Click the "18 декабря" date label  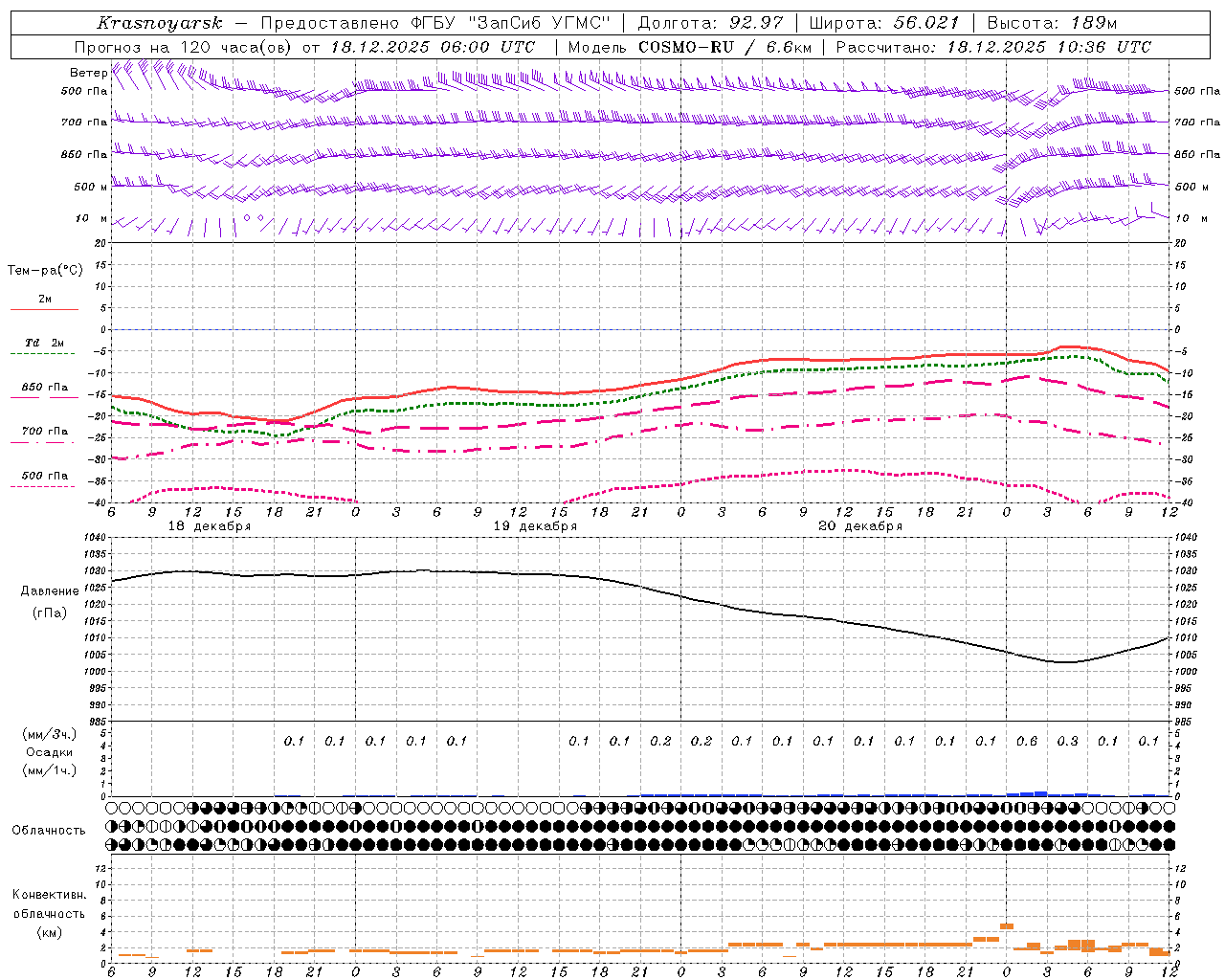click(210, 526)
